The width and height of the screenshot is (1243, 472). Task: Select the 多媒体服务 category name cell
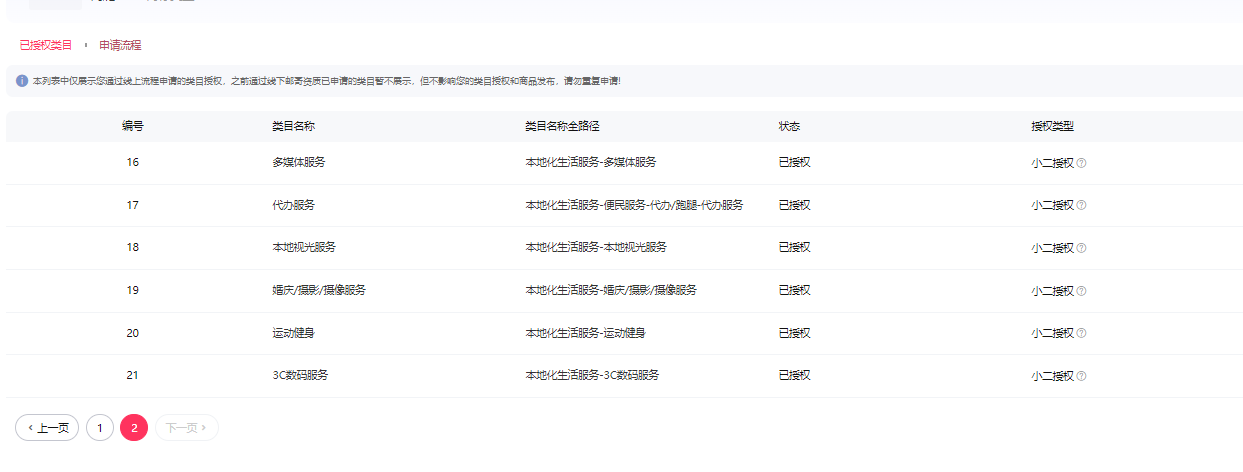pyautogui.click(x=298, y=162)
